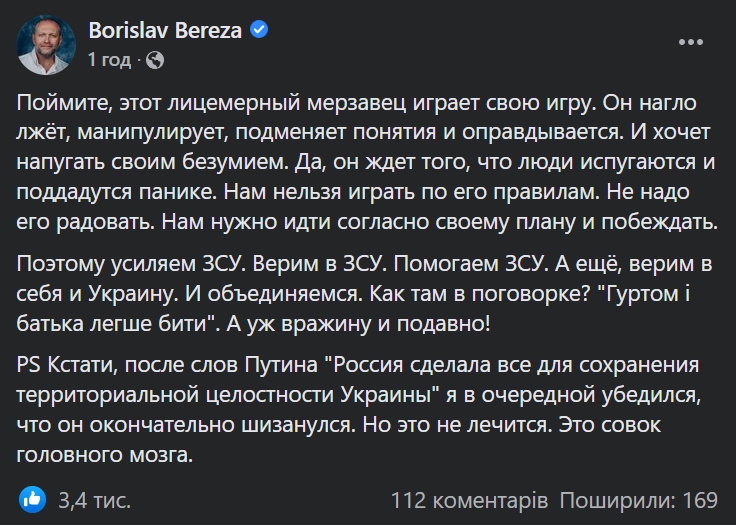
Task: Open Borislav Bereza's profile picture
Action: click(x=46, y=45)
